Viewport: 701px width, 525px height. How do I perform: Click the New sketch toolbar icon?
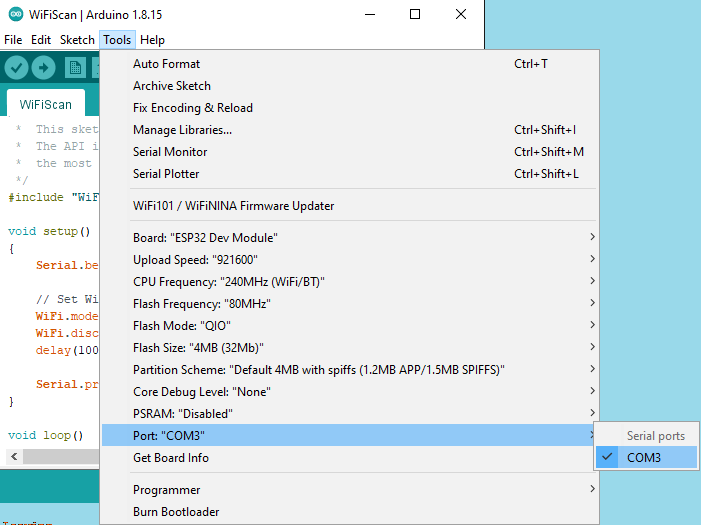point(75,68)
